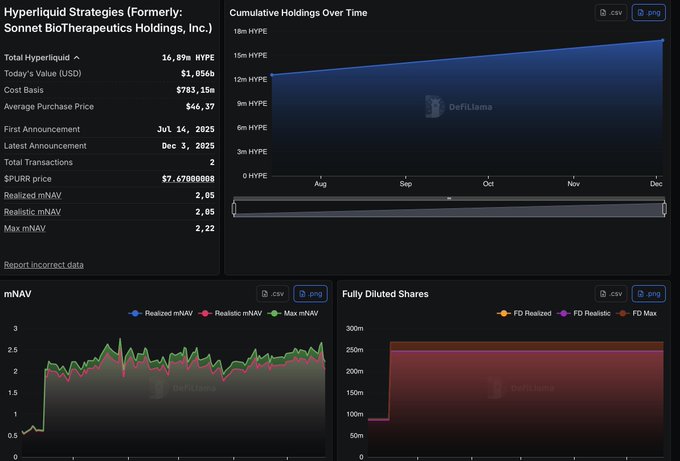Screen dimensions: 680x461
Task: Click the Total Transactions label
Action: point(38,162)
